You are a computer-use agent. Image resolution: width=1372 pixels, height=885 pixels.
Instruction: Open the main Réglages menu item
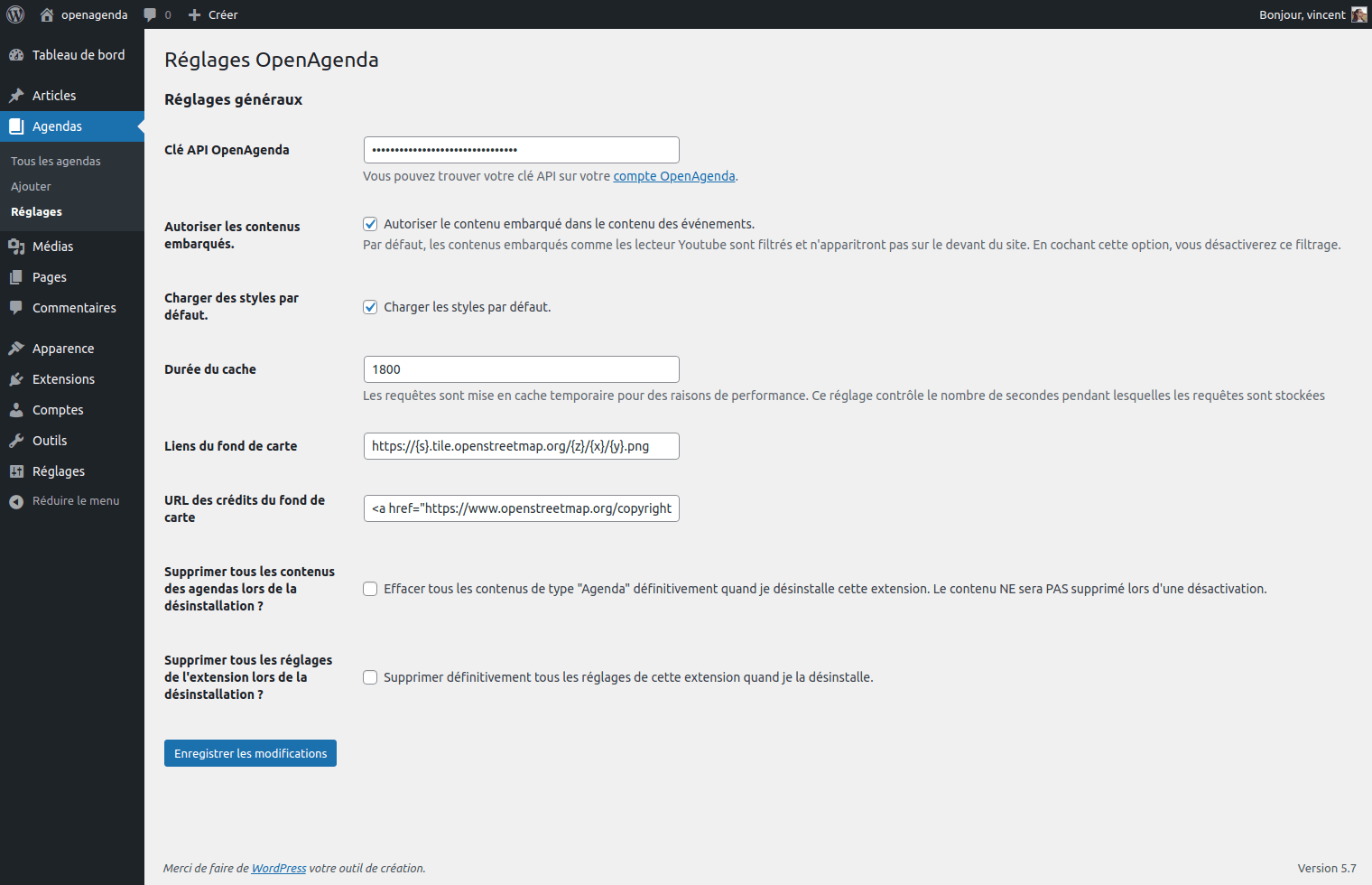(72, 471)
